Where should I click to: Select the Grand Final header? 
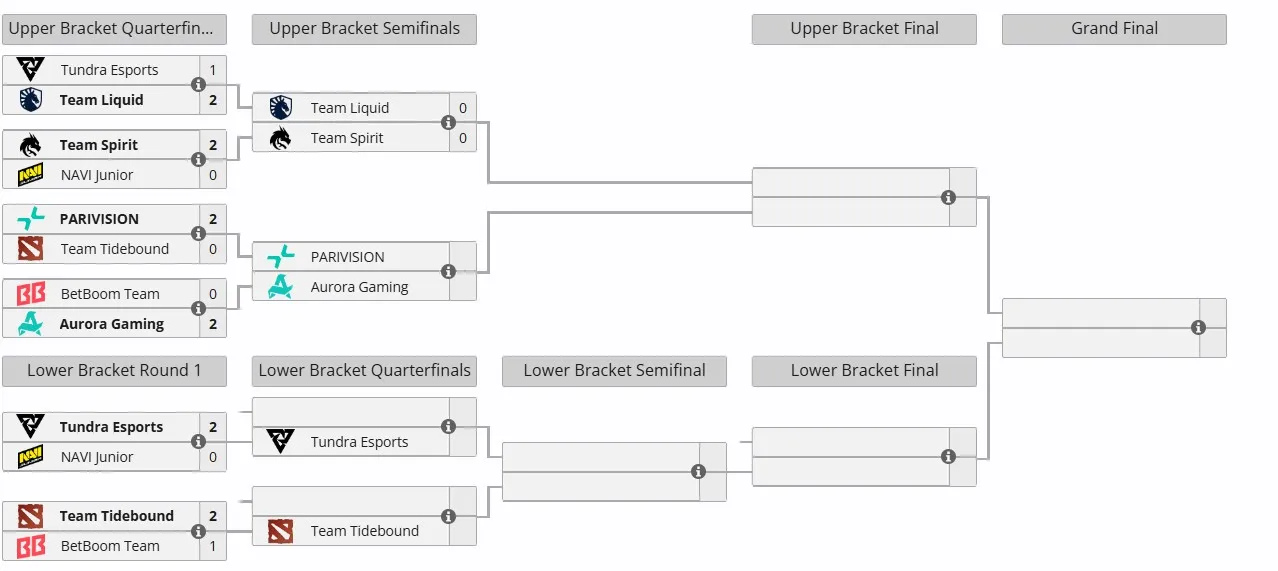click(1114, 29)
